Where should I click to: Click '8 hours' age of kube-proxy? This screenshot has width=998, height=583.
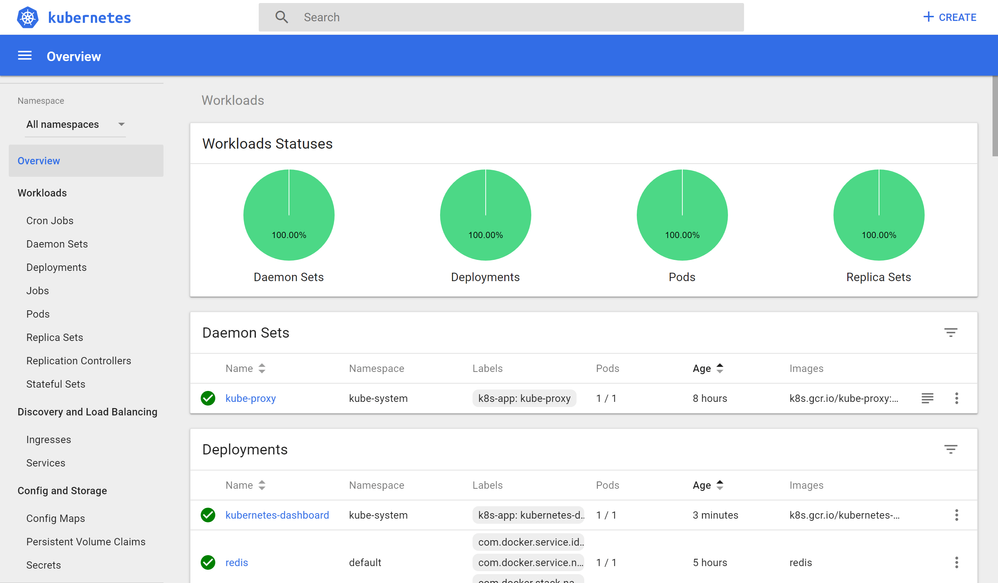pos(710,398)
